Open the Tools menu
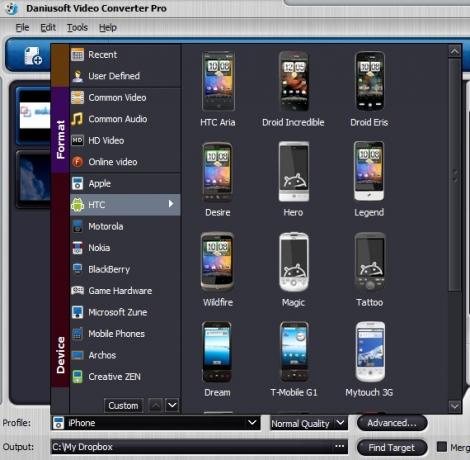Image resolution: width=470 pixels, height=460 pixels. point(77,27)
